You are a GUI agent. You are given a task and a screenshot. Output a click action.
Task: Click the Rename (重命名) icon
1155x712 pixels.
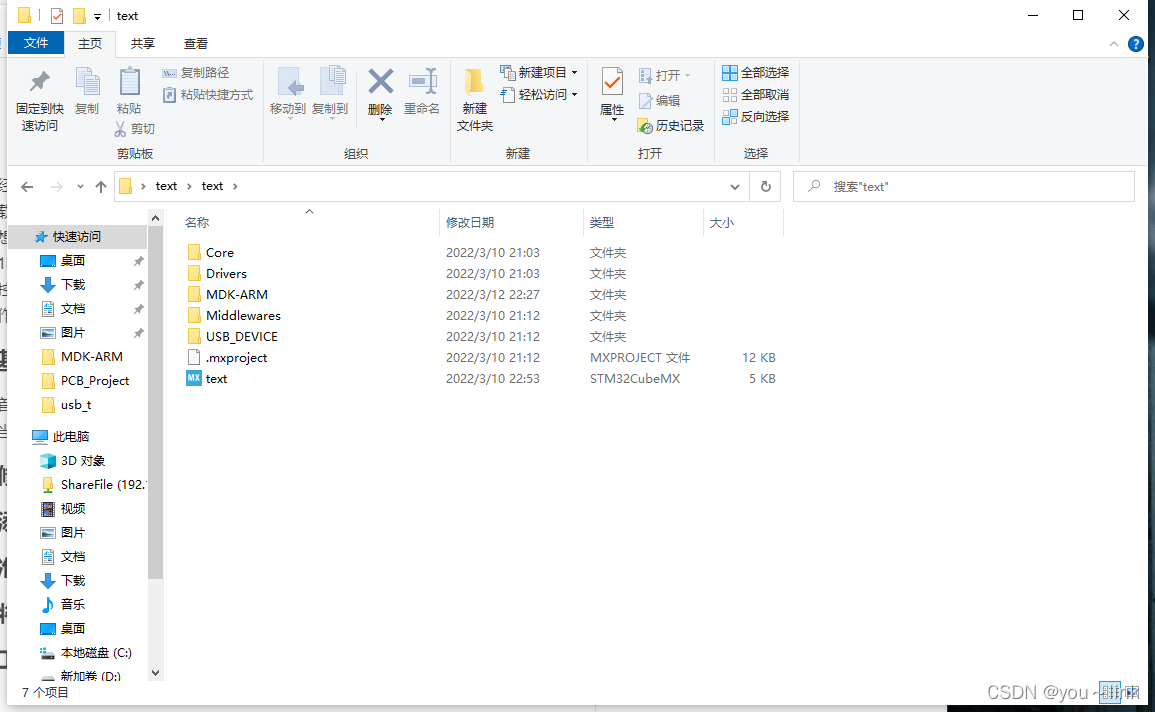coord(422,81)
